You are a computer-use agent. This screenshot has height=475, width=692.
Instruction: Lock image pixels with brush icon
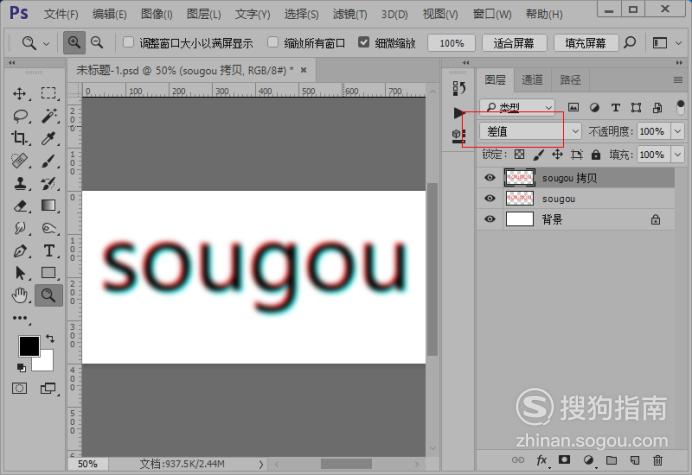(x=538, y=154)
